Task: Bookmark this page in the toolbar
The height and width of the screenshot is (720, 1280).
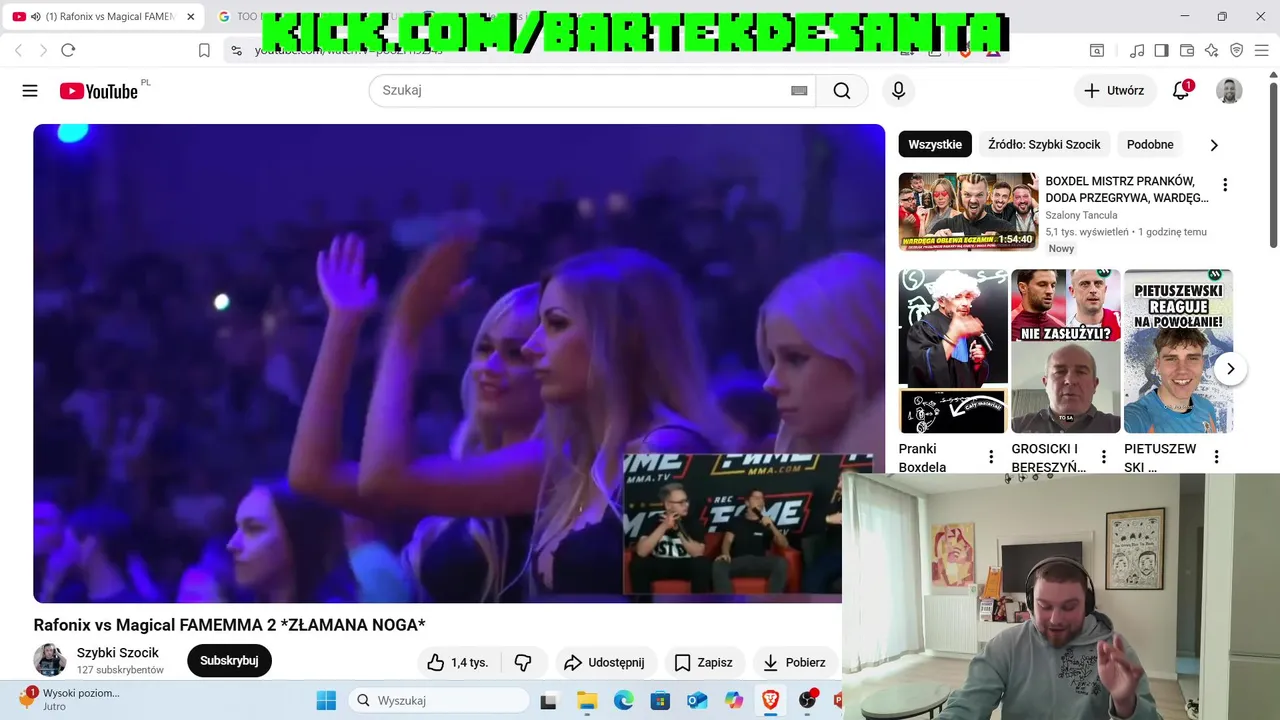Action: pyautogui.click(x=204, y=50)
